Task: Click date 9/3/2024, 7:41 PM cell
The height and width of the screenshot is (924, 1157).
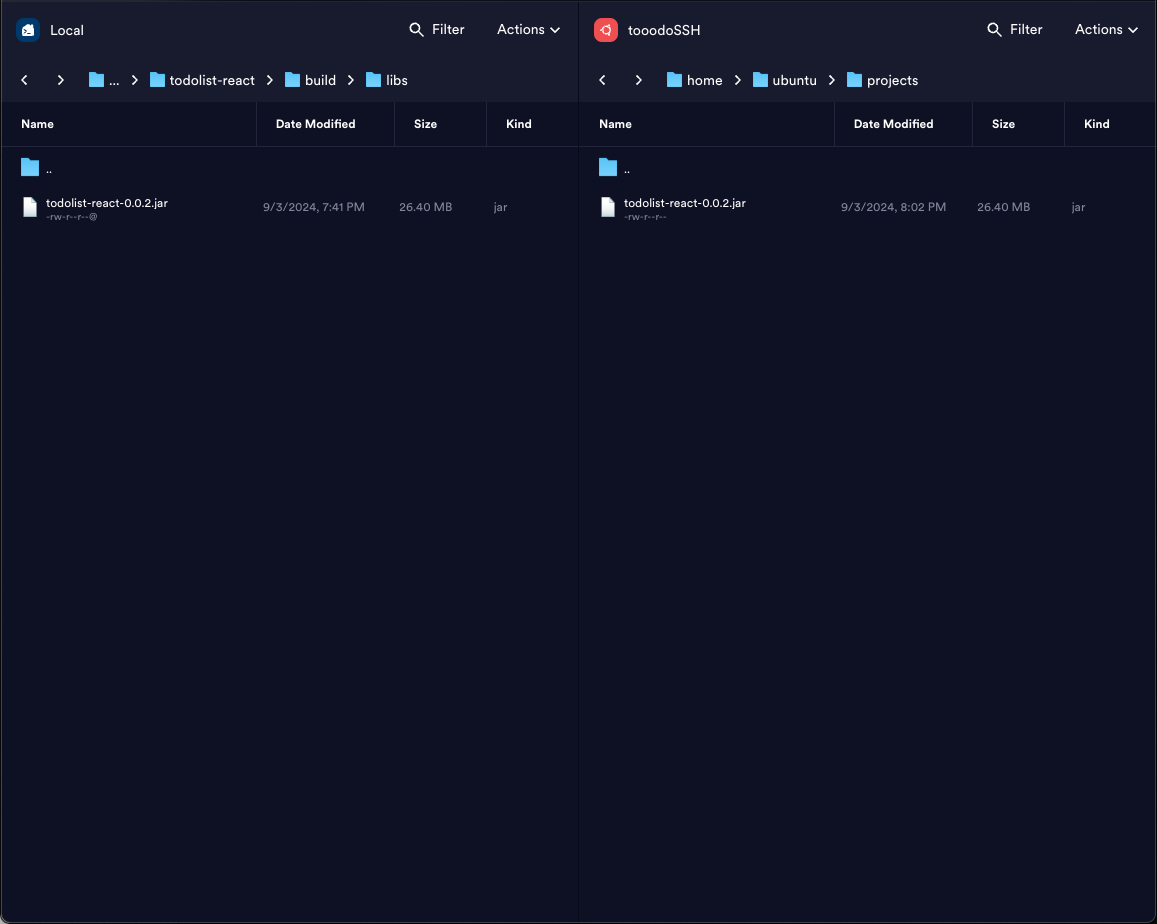Action: click(x=314, y=207)
